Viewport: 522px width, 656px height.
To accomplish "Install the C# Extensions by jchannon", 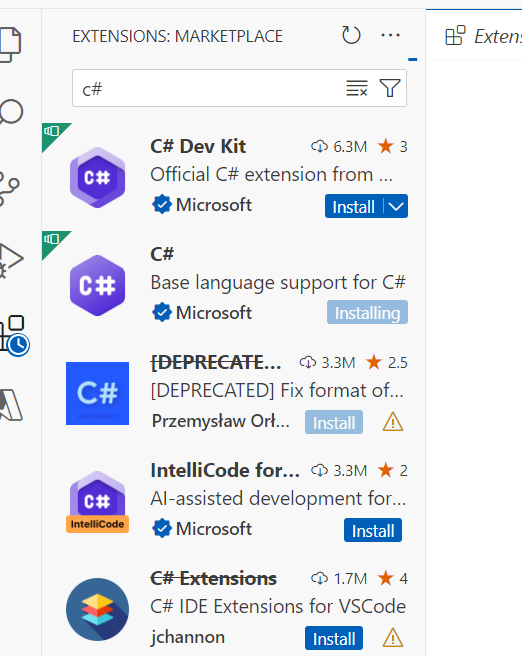I will pyautogui.click(x=334, y=638).
